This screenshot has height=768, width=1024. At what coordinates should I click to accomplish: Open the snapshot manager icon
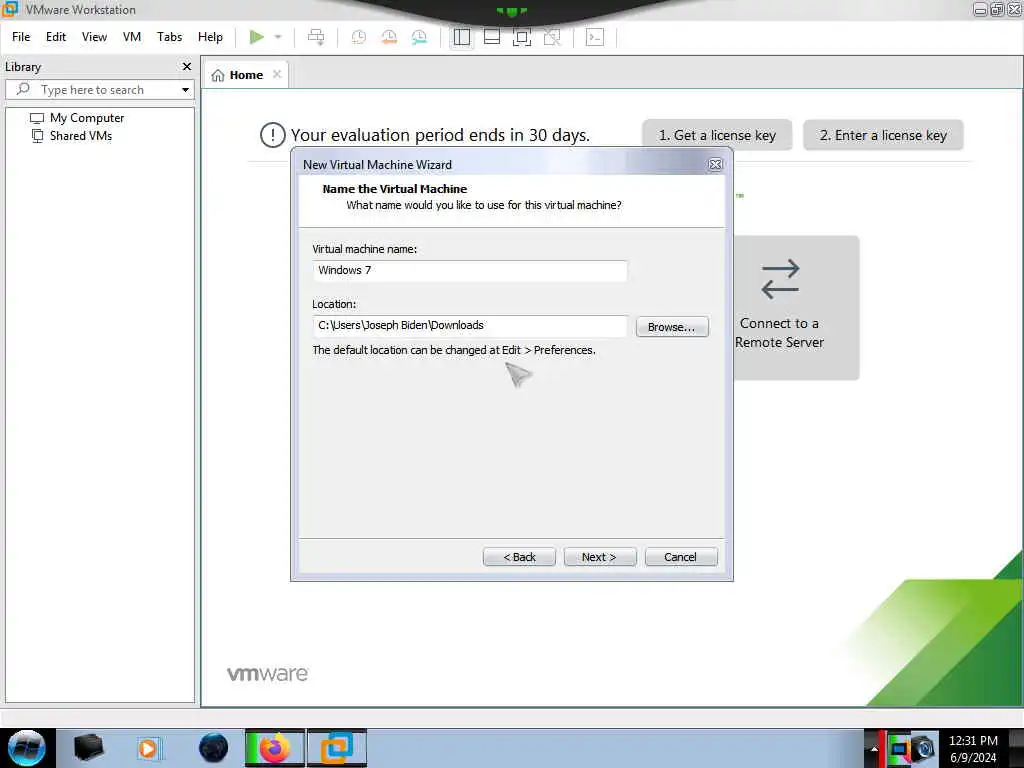tap(419, 37)
